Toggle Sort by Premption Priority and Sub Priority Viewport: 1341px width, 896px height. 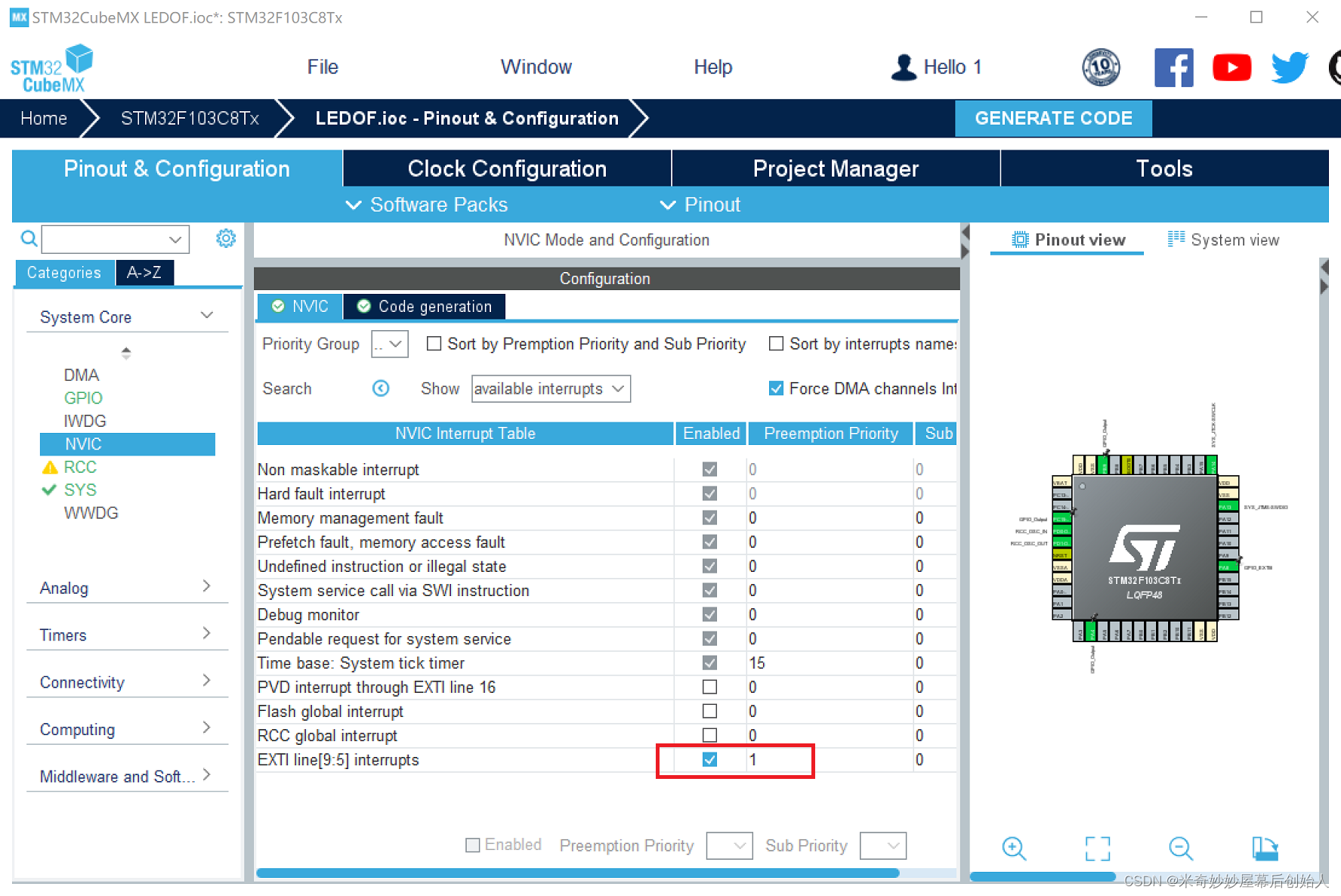coord(434,344)
